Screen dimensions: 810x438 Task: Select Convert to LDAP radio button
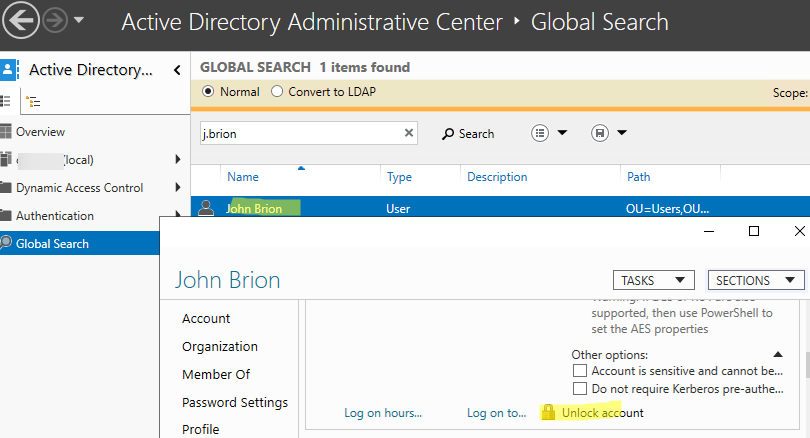[x=277, y=91]
